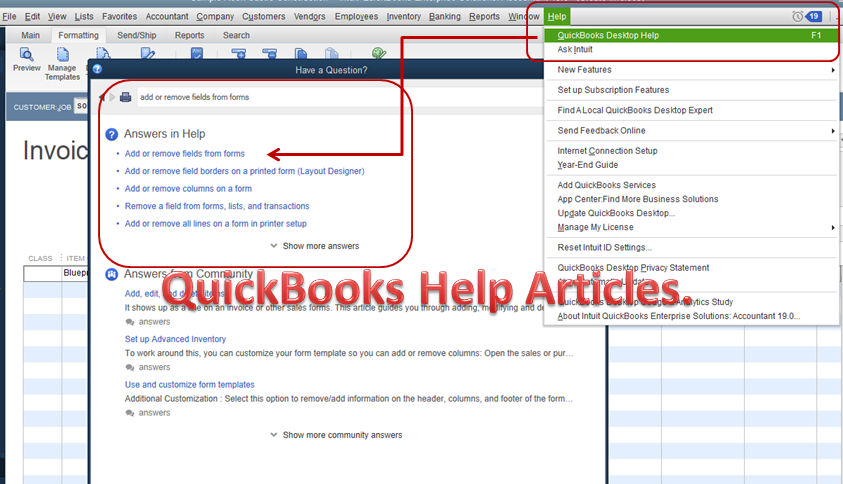Click the CLASS column header

click(40, 259)
